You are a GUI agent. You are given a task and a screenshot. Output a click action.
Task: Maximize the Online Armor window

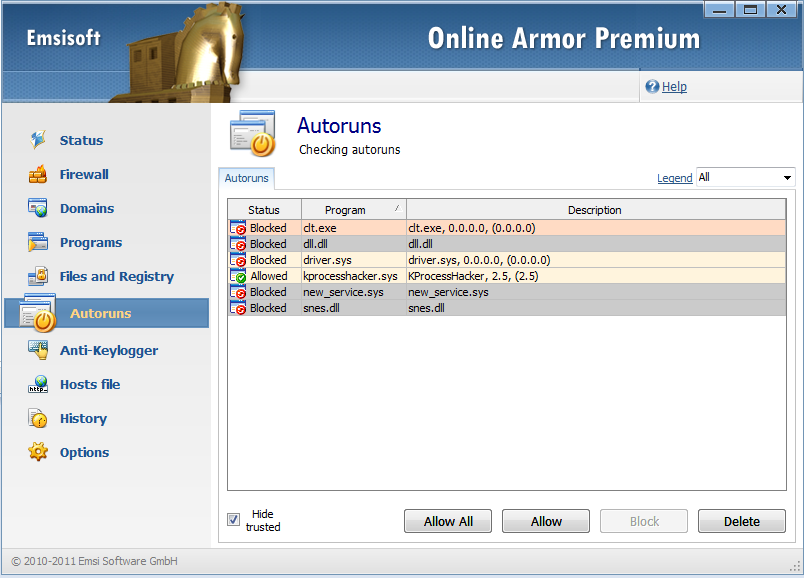pos(750,9)
